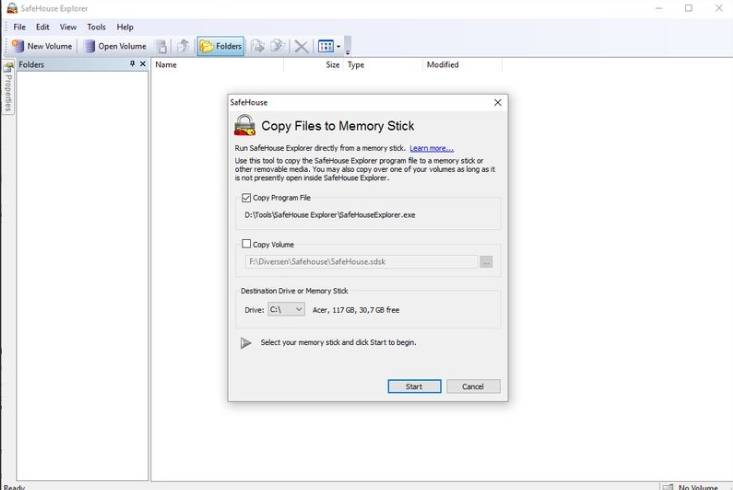Sort by Name column header
This screenshot has height=490, width=733.
pyautogui.click(x=217, y=65)
